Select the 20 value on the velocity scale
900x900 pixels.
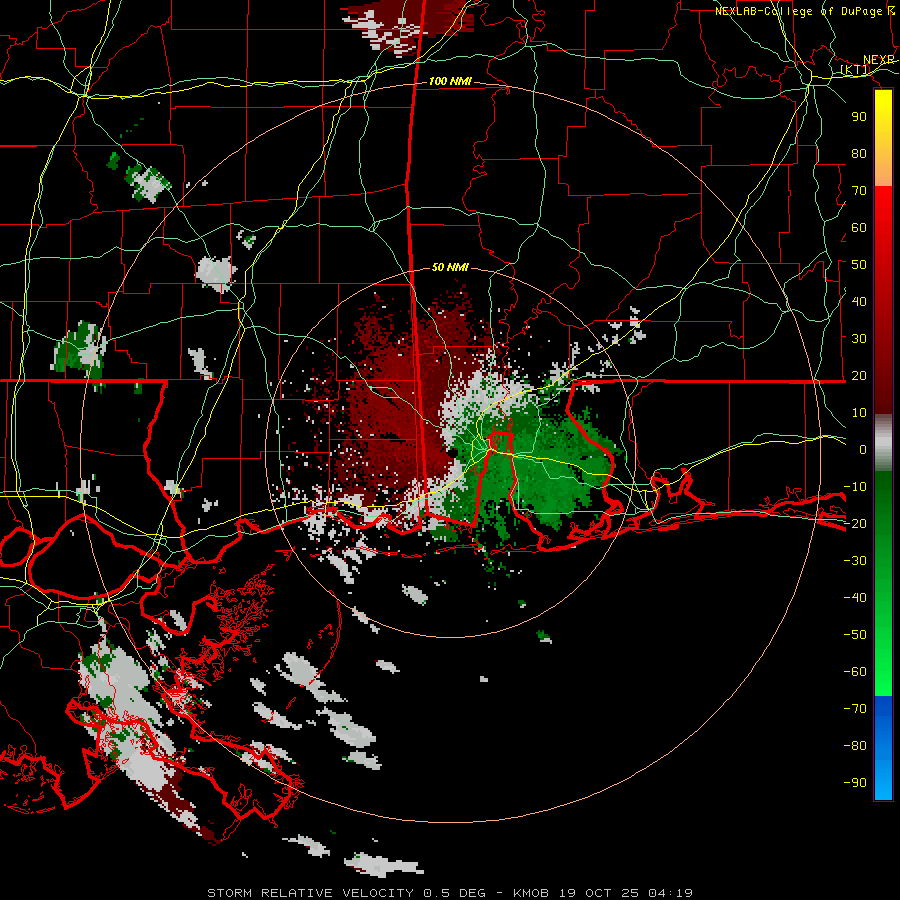(859, 375)
